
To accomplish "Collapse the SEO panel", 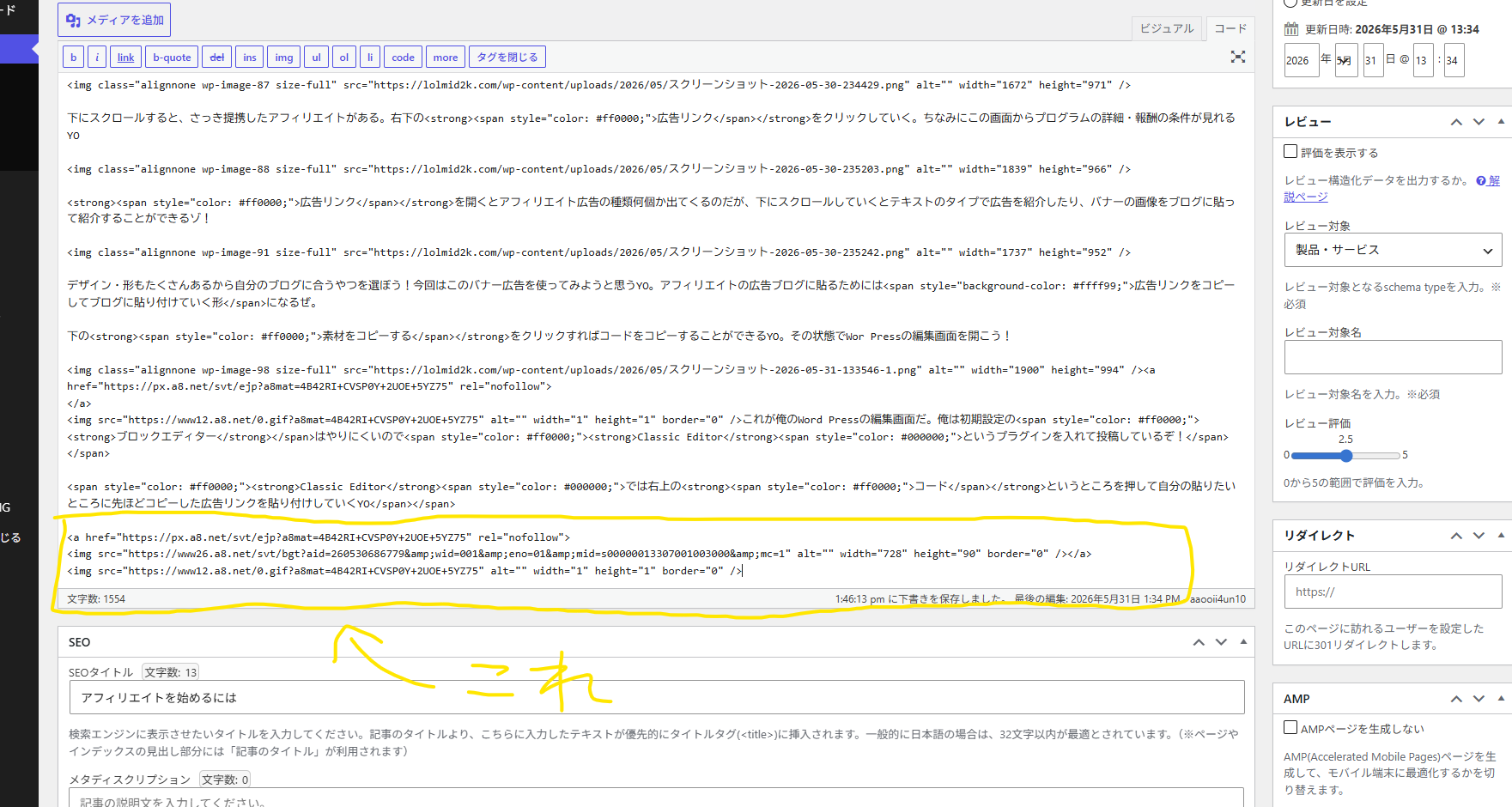I will click(x=1243, y=642).
